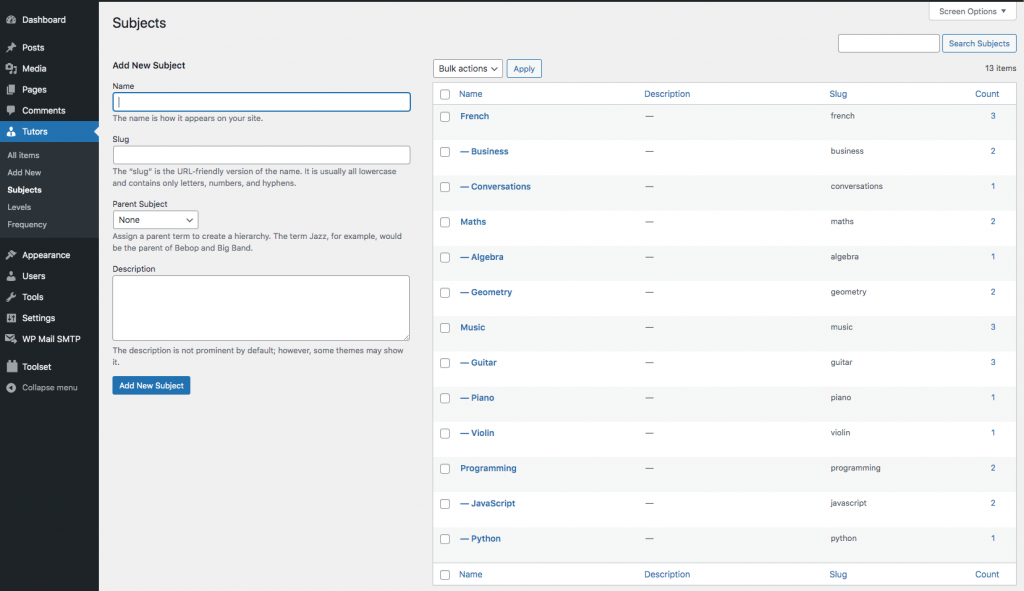1024x591 pixels.
Task: Tick the checkbox next to French
Action: [x=445, y=116]
